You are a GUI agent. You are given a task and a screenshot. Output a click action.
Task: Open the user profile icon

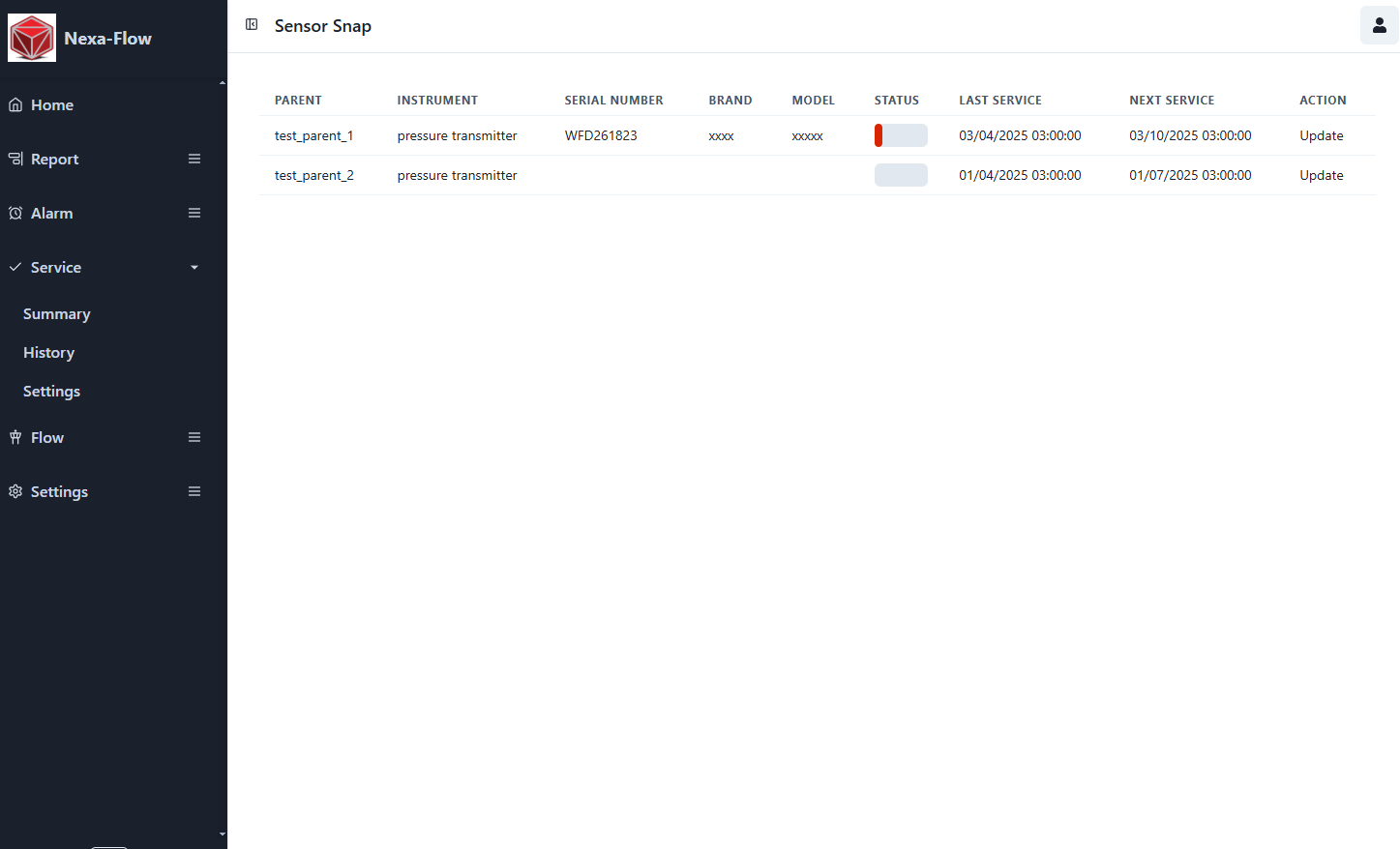tap(1379, 25)
